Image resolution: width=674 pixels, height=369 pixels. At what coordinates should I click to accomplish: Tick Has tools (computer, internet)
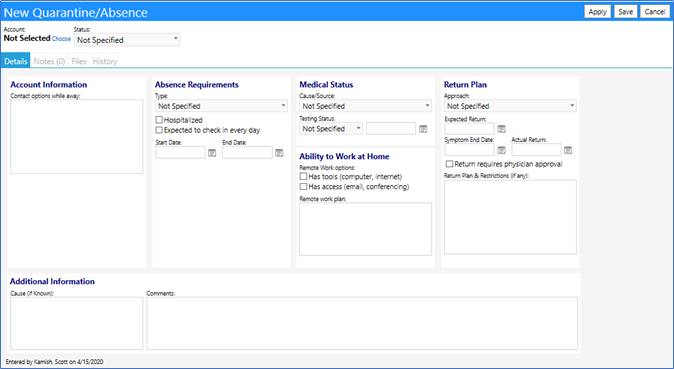click(303, 176)
